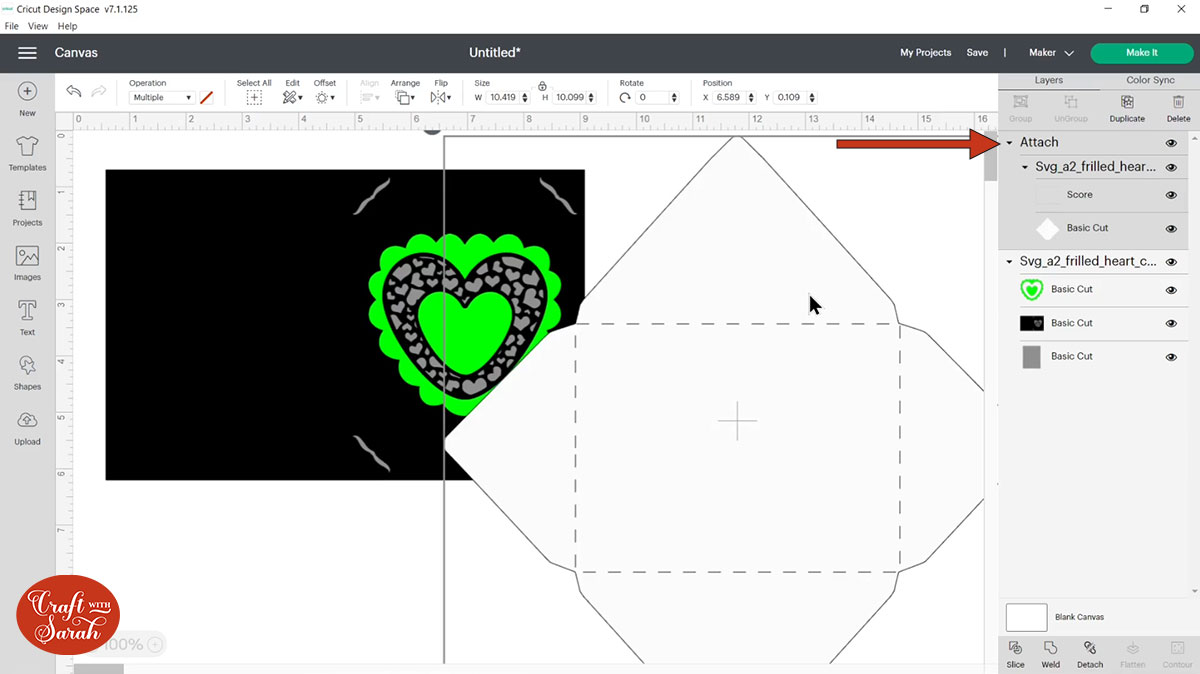Hide the Svg_a2_frilled_heart_c group

1171,262
